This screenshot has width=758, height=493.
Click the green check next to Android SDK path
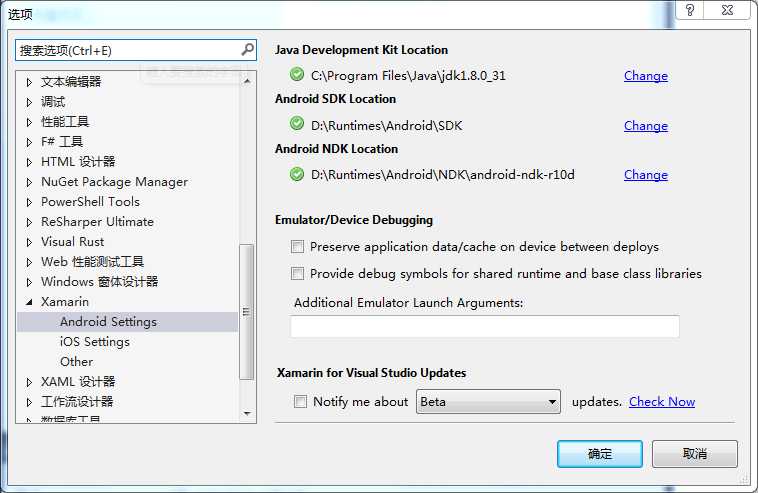pyautogui.click(x=296, y=124)
